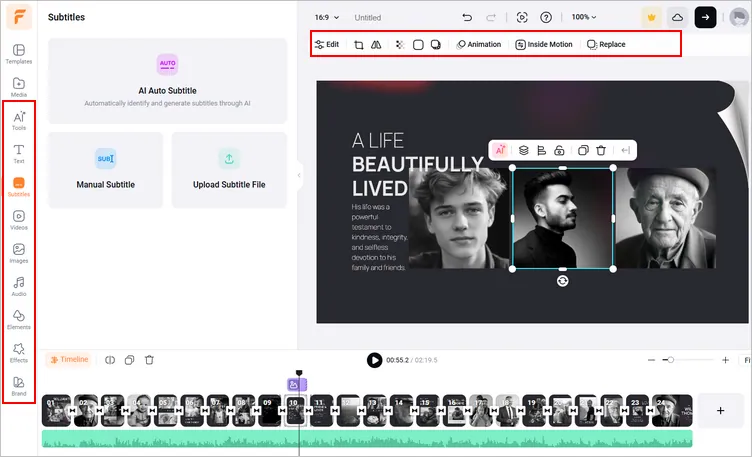Viewport: 752px width, 457px height.
Task: Click the black export arrow button
Action: [x=705, y=17]
